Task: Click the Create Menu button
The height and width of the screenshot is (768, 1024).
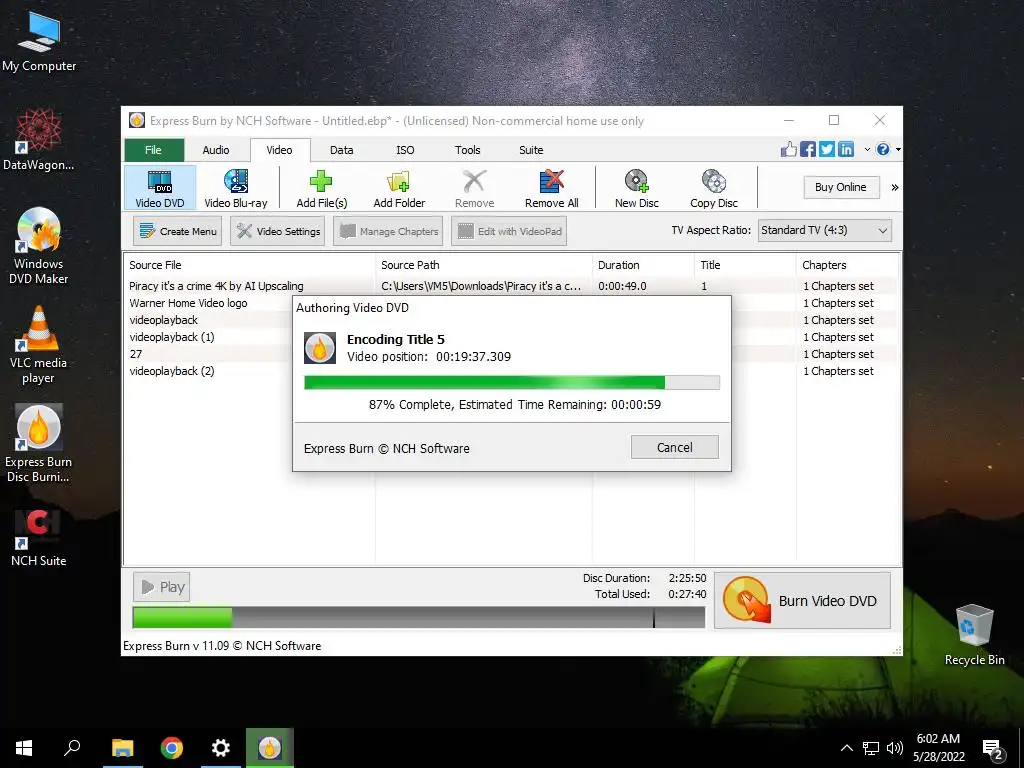Action: coord(178,231)
